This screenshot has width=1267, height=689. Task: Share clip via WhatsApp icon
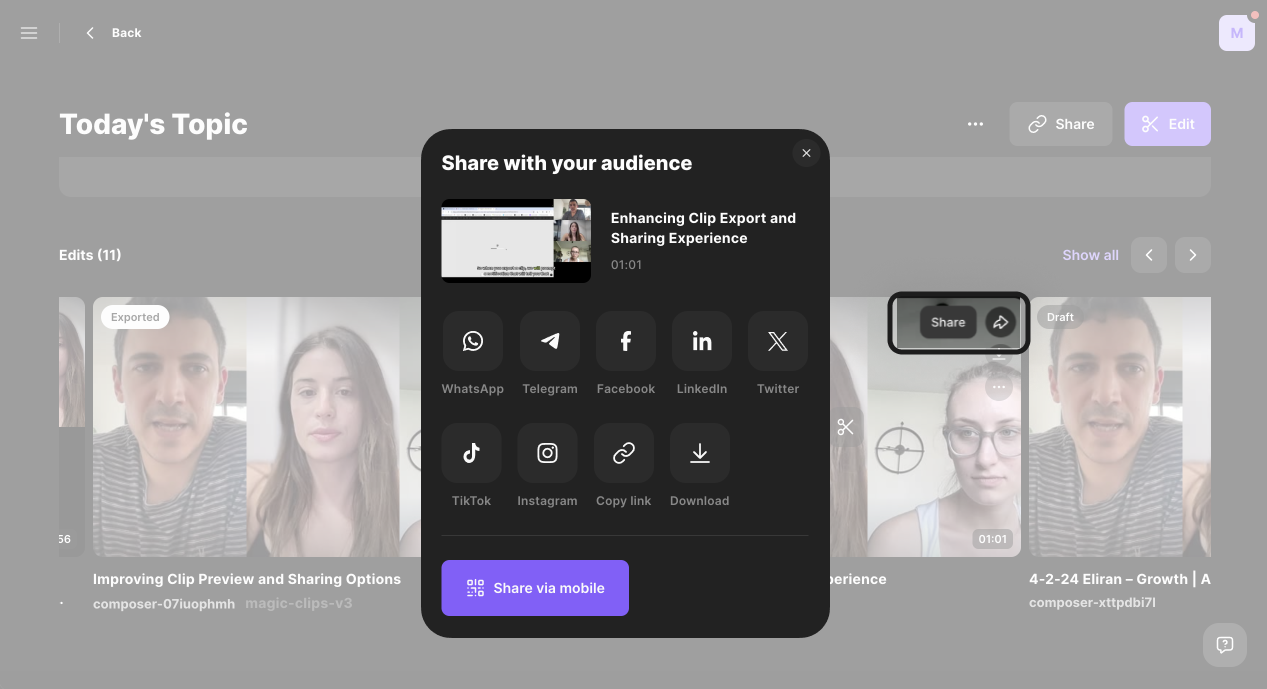click(x=472, y=341)
